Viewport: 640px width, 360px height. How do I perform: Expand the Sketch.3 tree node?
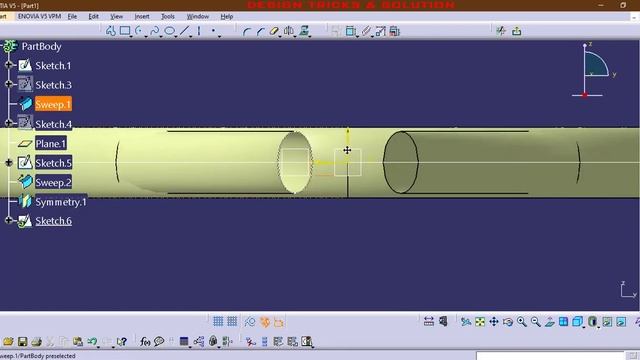(x=9, y=84)
